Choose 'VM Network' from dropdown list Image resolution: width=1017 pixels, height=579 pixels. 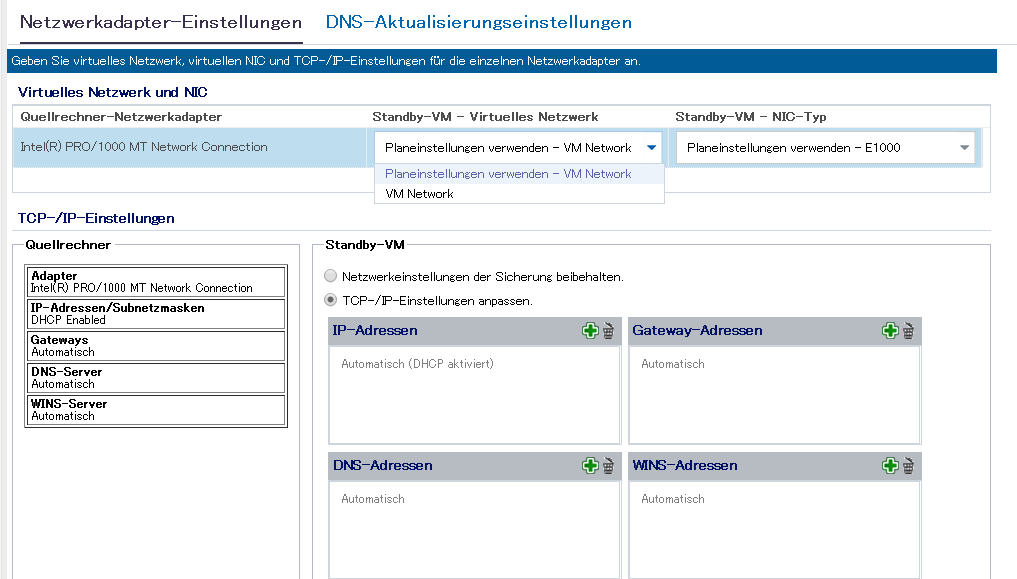tap(419, 194)
